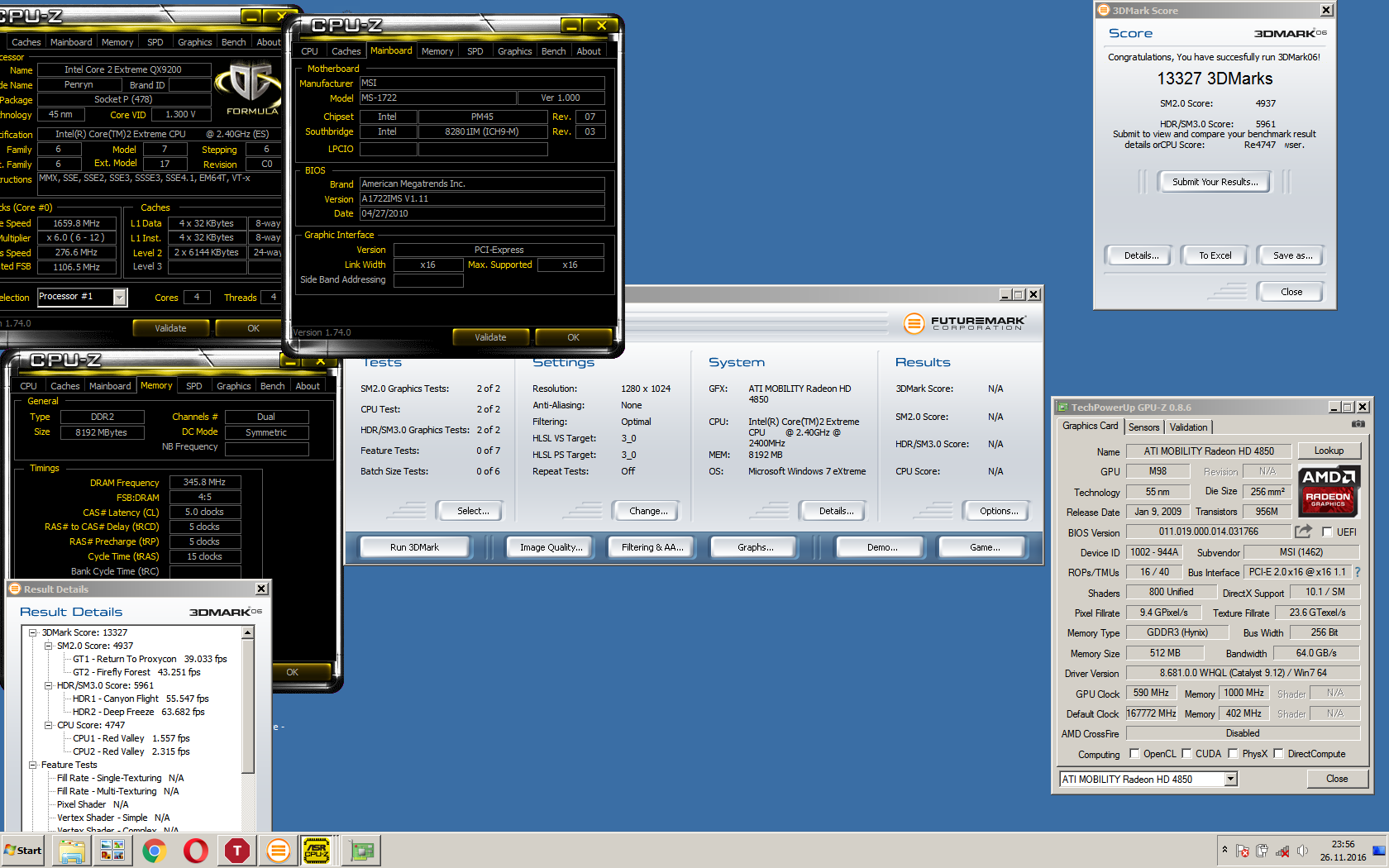Toggle the CUDA checkbox
The width and height of the screenshot is (1389, 868).
click(1186, 753)
